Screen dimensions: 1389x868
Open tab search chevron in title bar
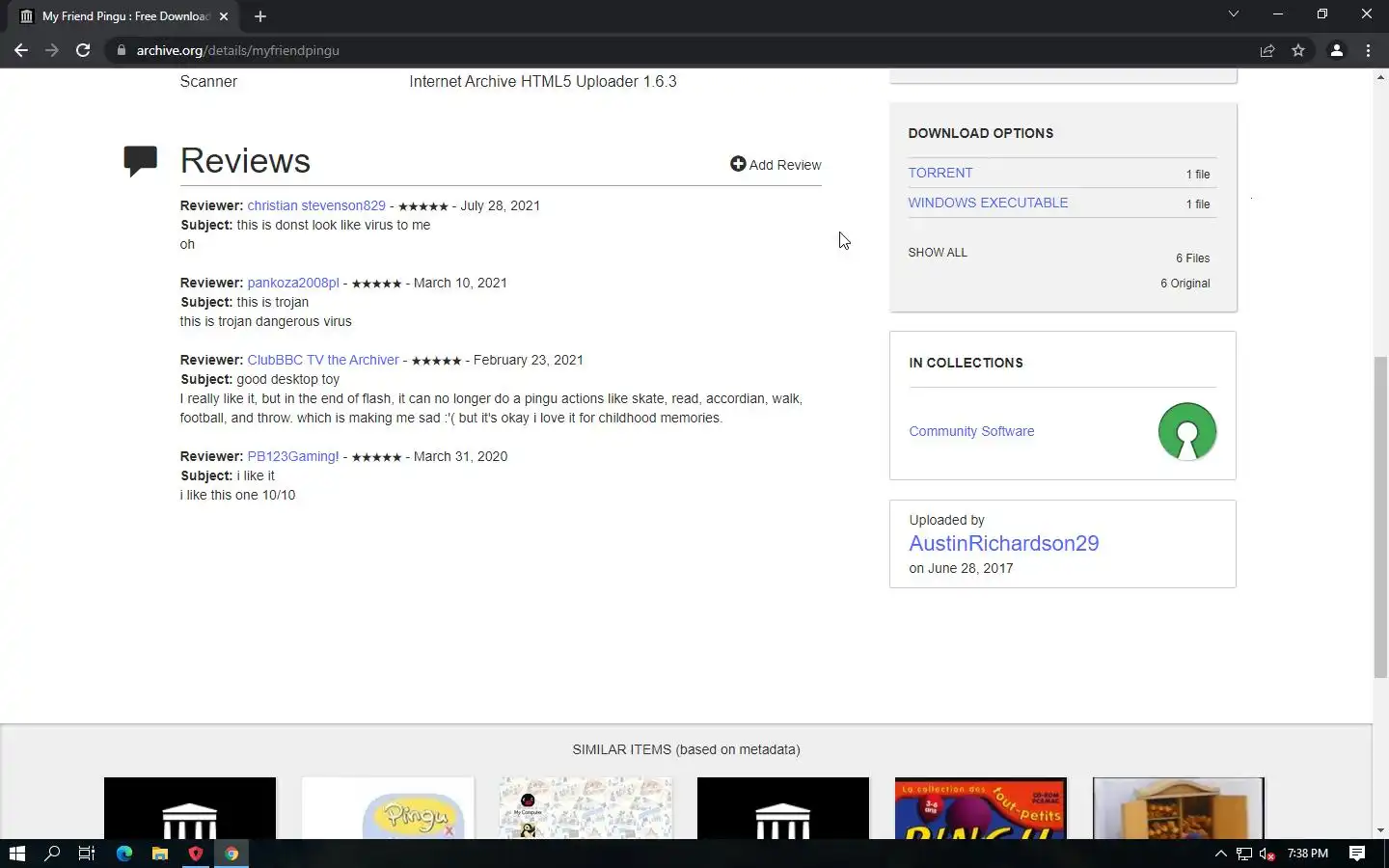1233,14
